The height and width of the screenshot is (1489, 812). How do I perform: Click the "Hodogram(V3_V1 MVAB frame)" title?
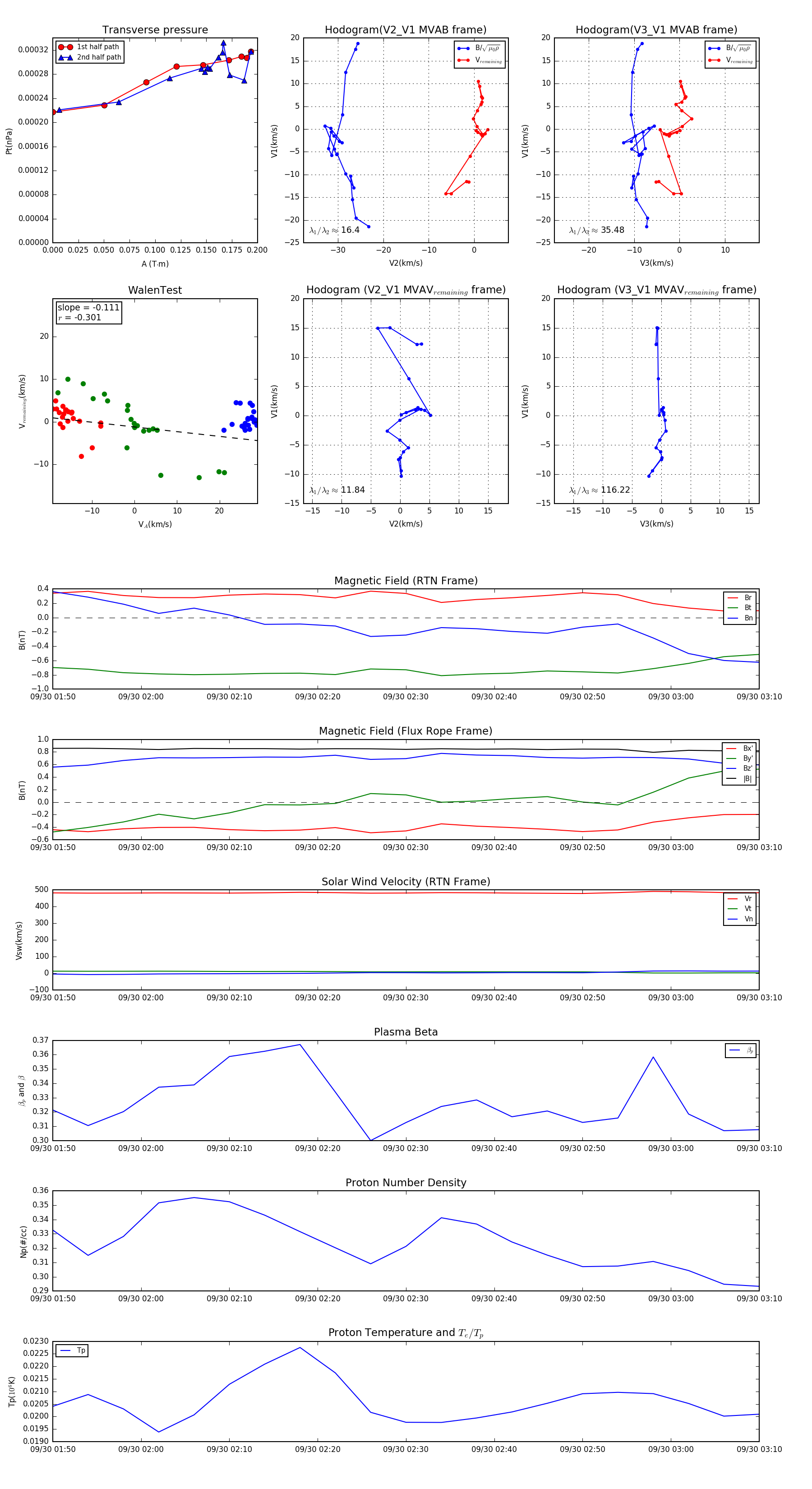(656, 30)
